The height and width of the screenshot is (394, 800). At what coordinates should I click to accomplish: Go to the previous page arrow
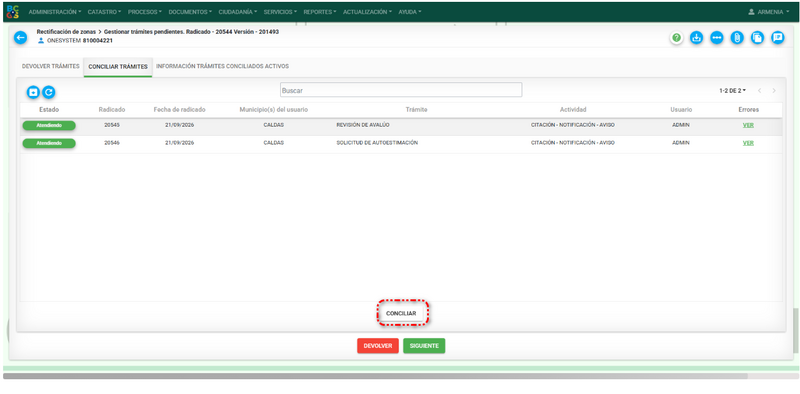point(759,91)
